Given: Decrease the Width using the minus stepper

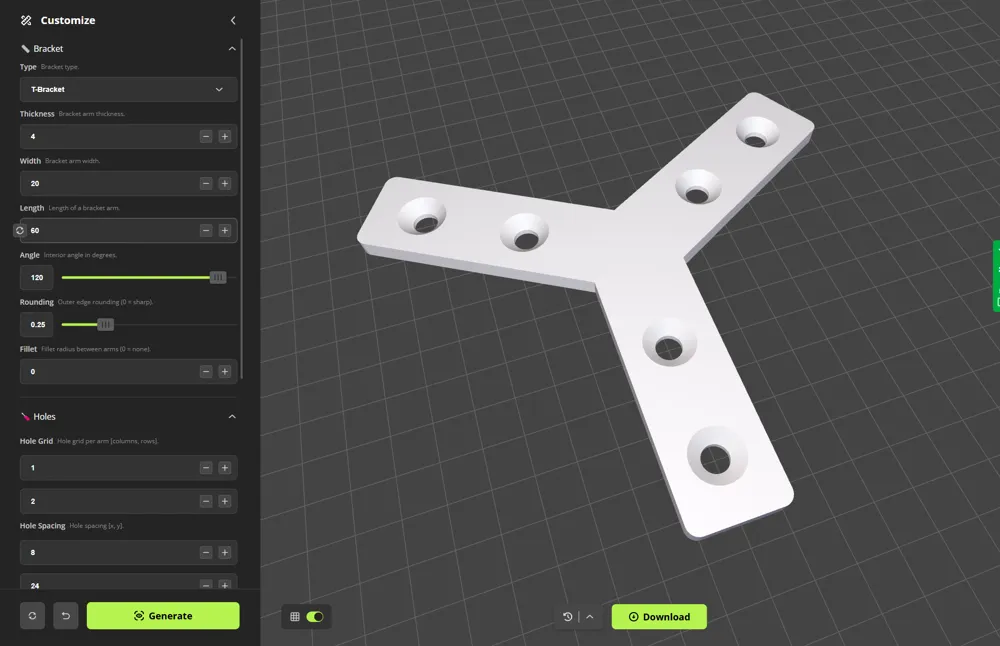Looking at the screenshot, I should pyautogui.click(x=206, y=183).
